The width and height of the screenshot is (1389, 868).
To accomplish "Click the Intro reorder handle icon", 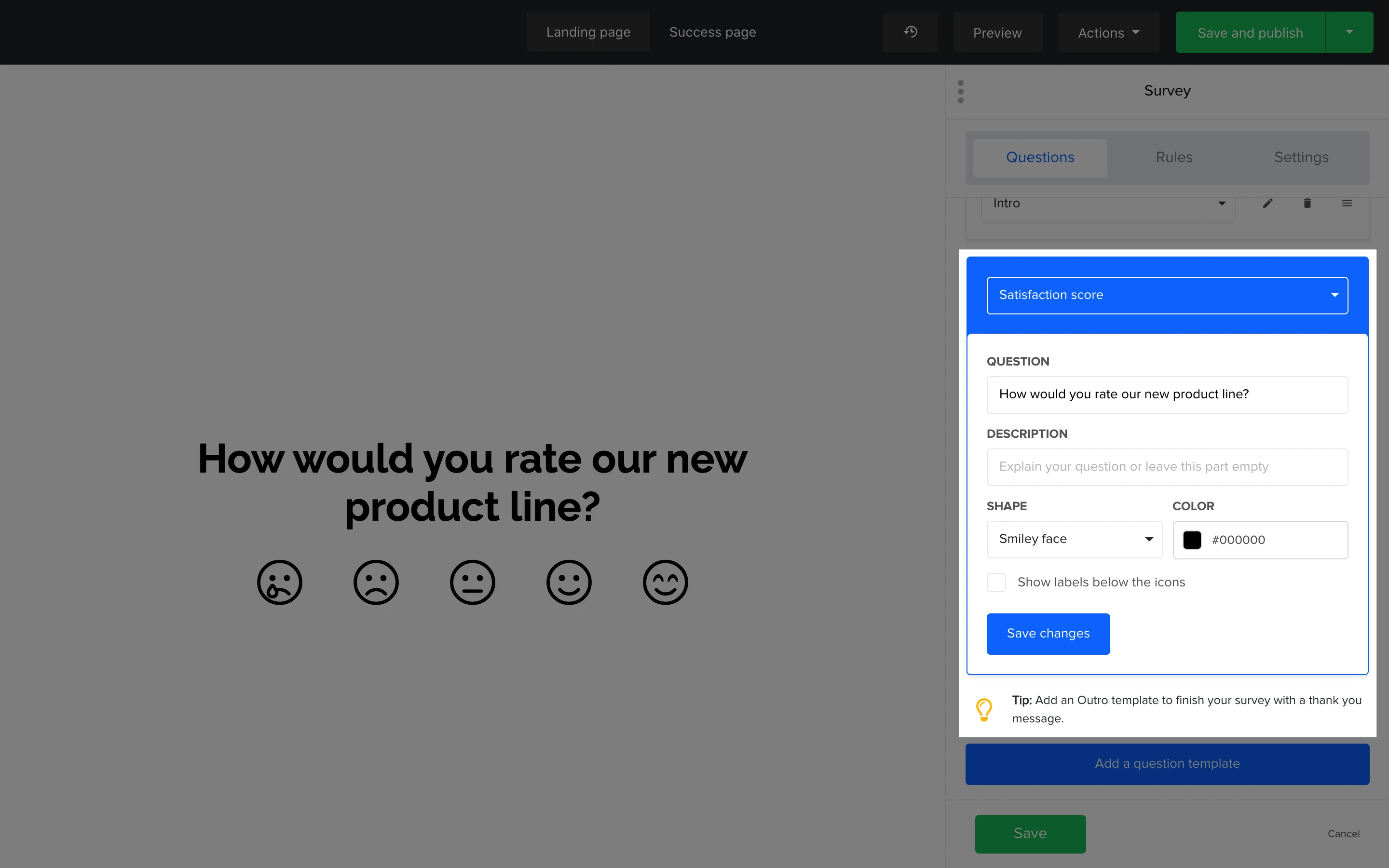I will point(1347,203).
